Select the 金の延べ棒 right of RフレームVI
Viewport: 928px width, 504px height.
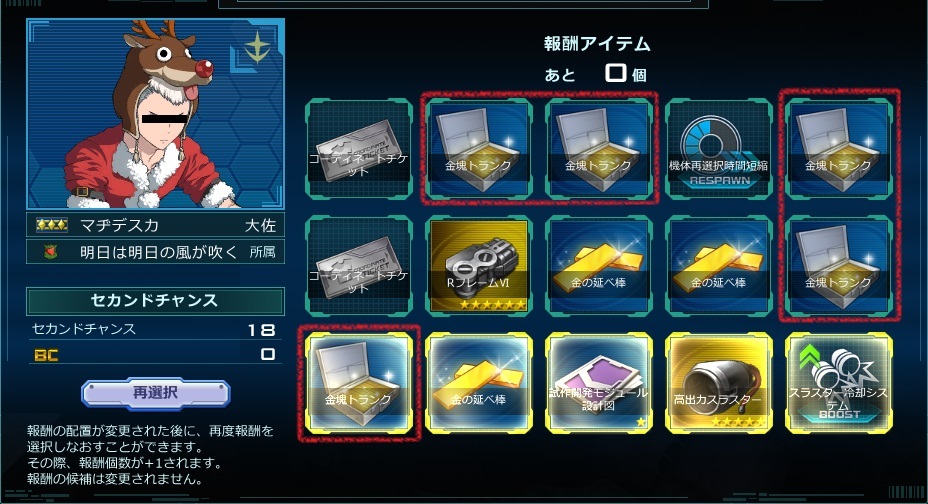(598, 266)
